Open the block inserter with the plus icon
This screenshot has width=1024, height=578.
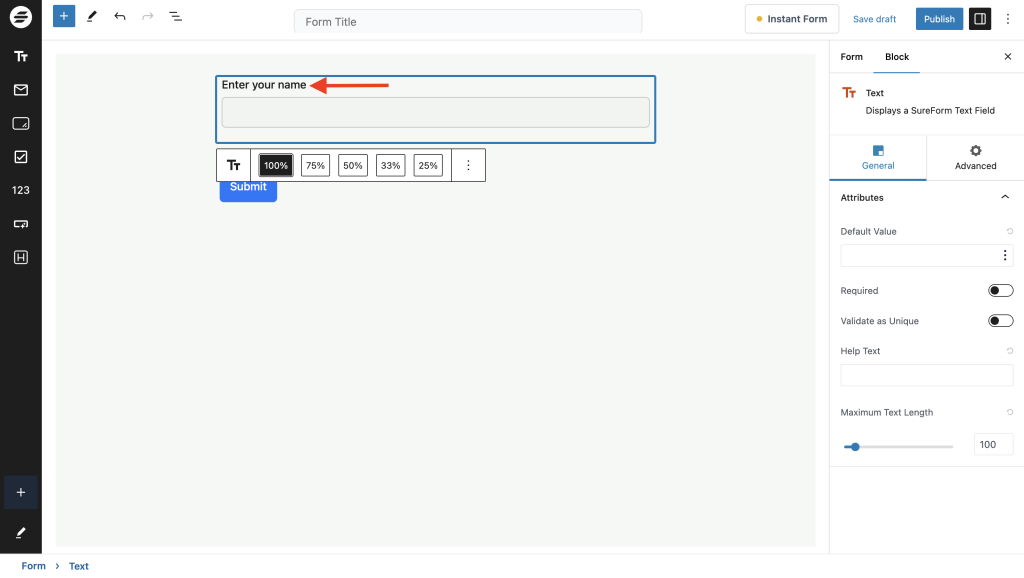pyautogui.click(x=63, y=16)
